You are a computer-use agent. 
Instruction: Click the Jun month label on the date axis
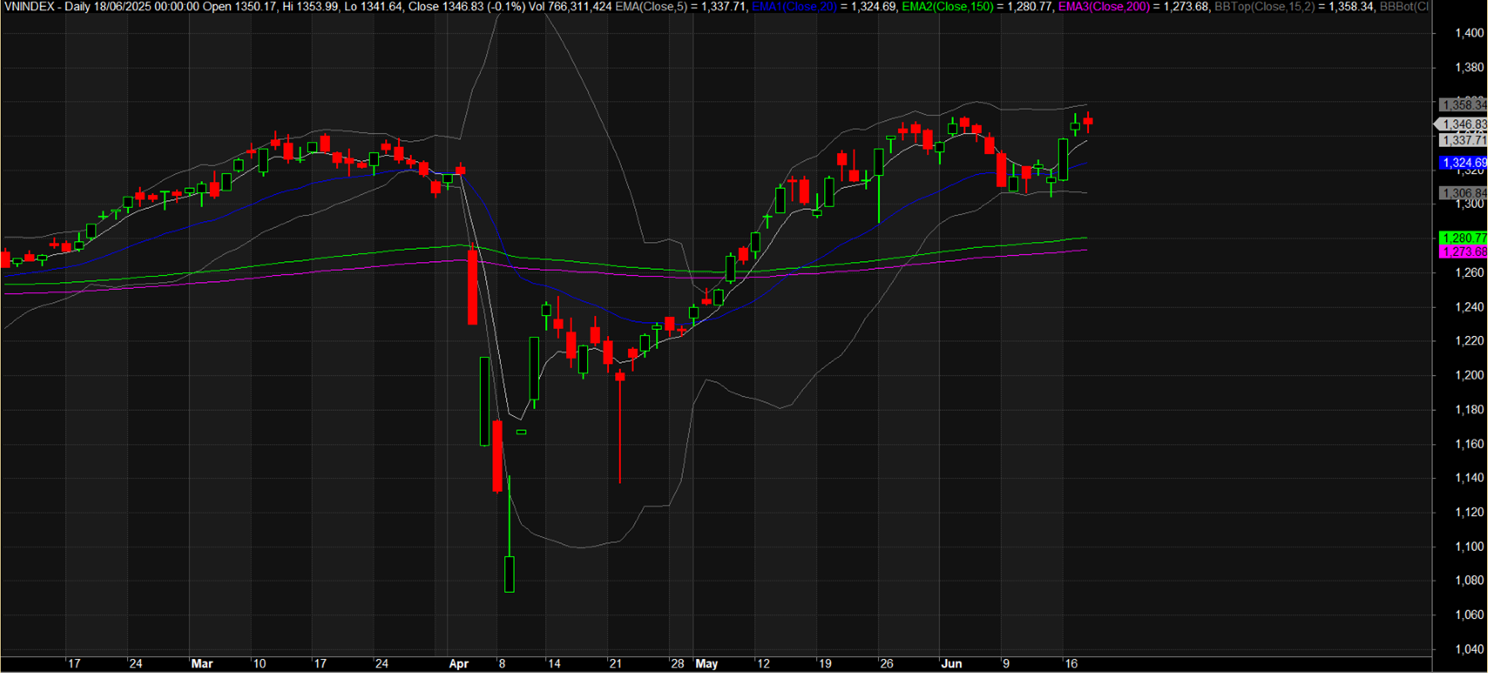click(x=951, y=663)
